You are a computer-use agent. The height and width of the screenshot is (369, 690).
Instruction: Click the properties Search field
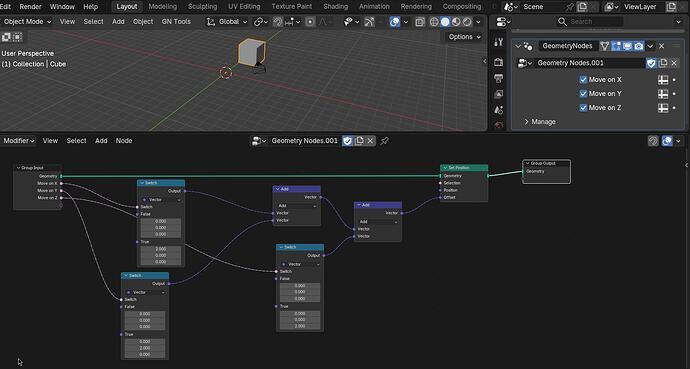pyautogui.click(x=590, y=22)
